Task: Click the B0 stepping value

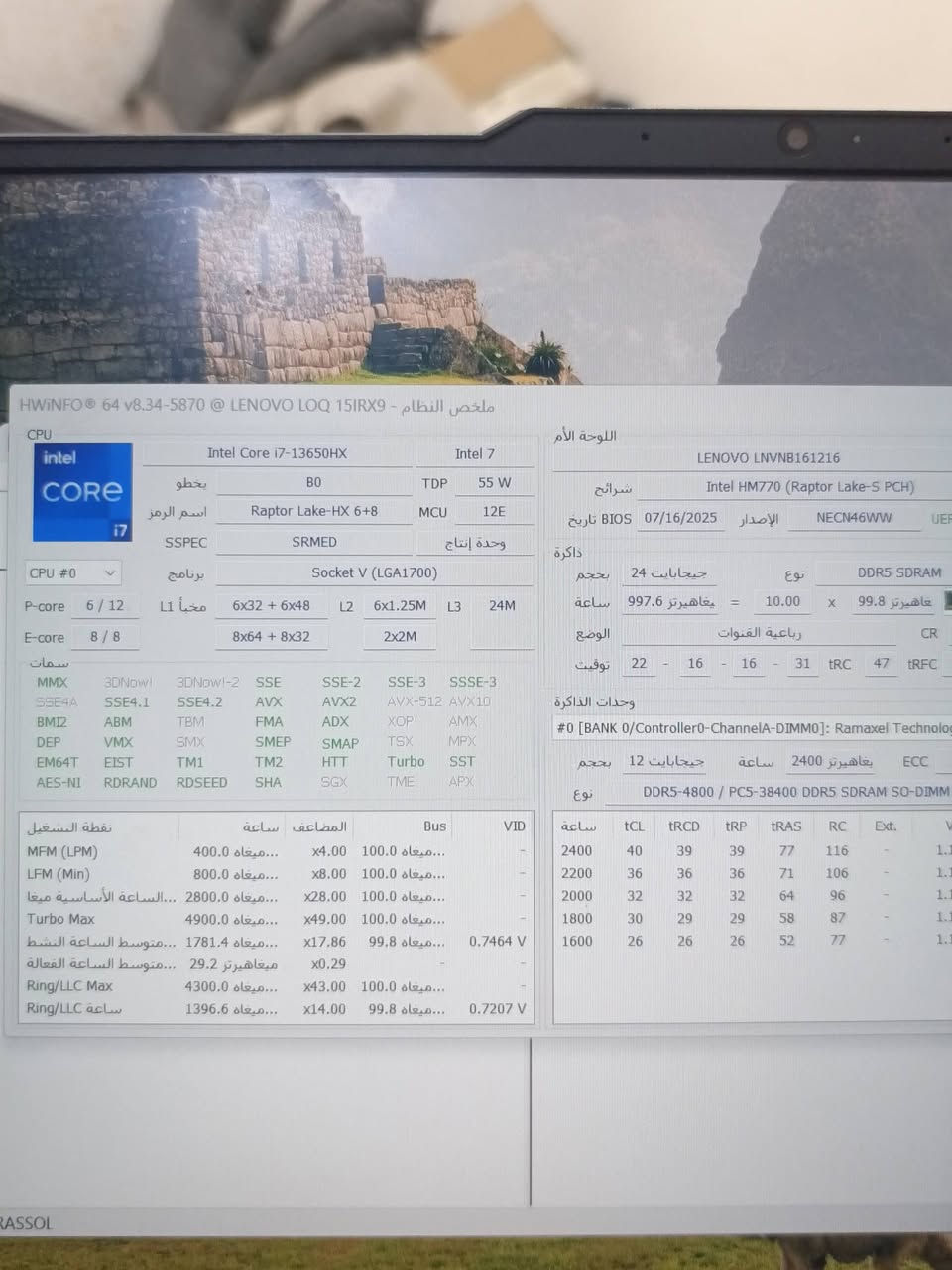Action: 313,483
